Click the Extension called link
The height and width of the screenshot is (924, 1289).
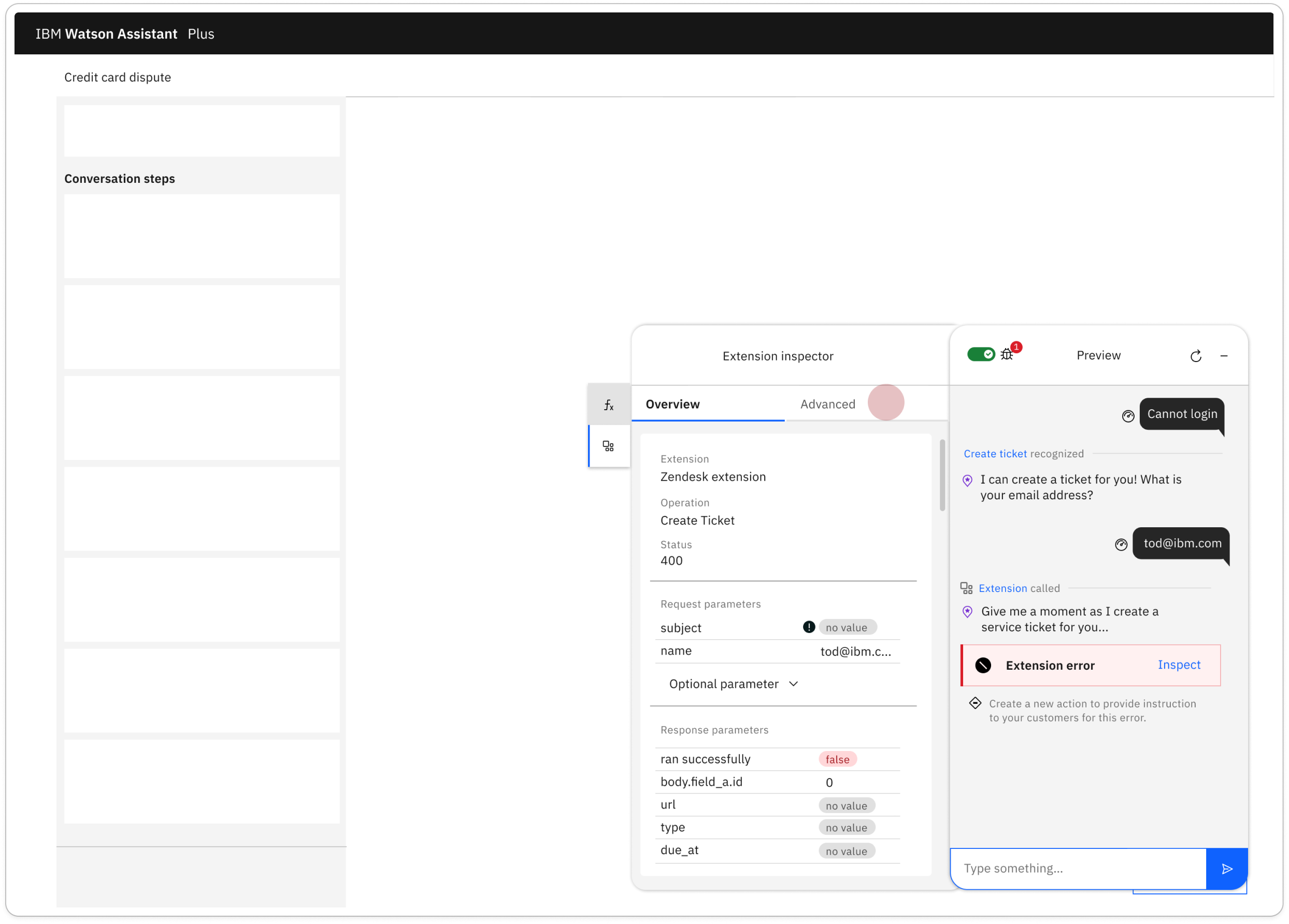[x=1003, y=588]
